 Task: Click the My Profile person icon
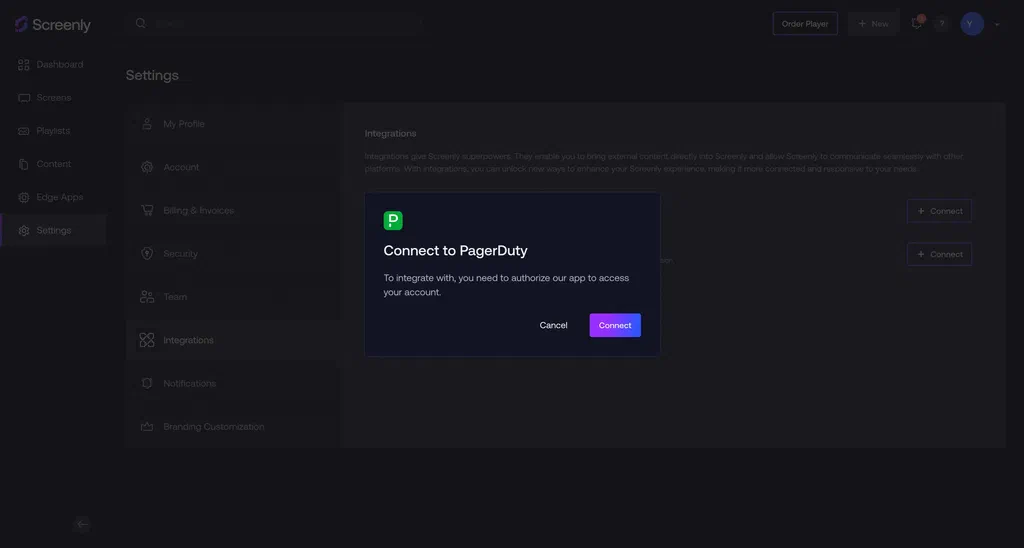147,124
